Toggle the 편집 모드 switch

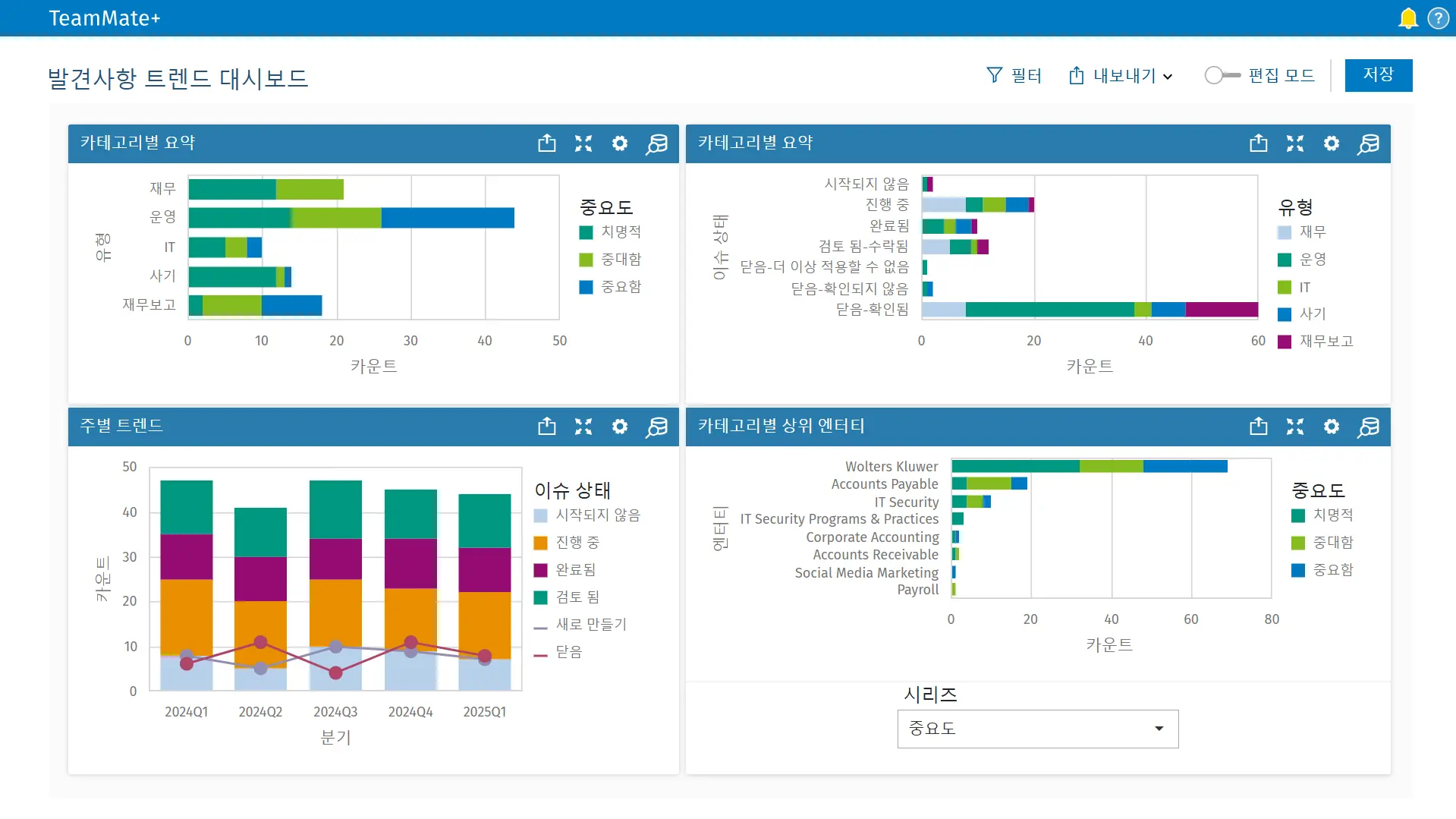point(1222,75)
